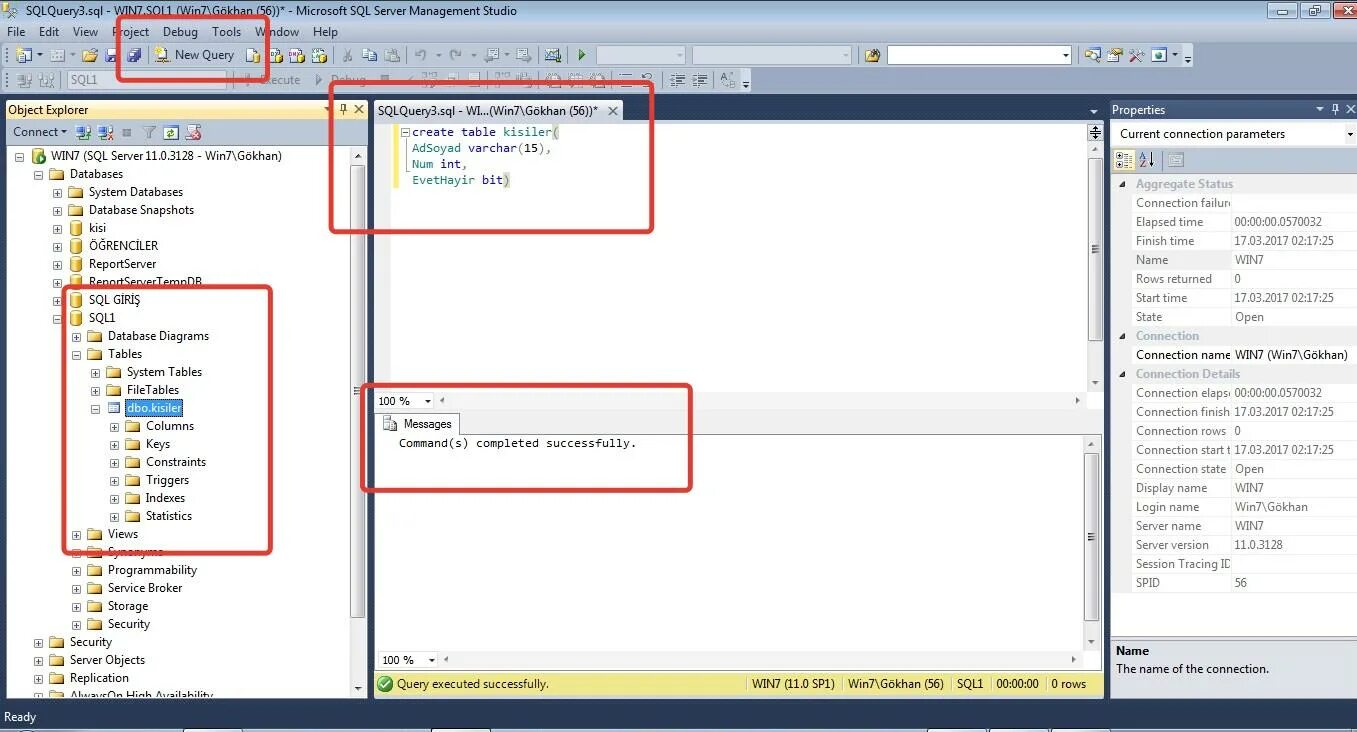Select the Service Broker folder

pyautogui.click(x=145, y=588)
